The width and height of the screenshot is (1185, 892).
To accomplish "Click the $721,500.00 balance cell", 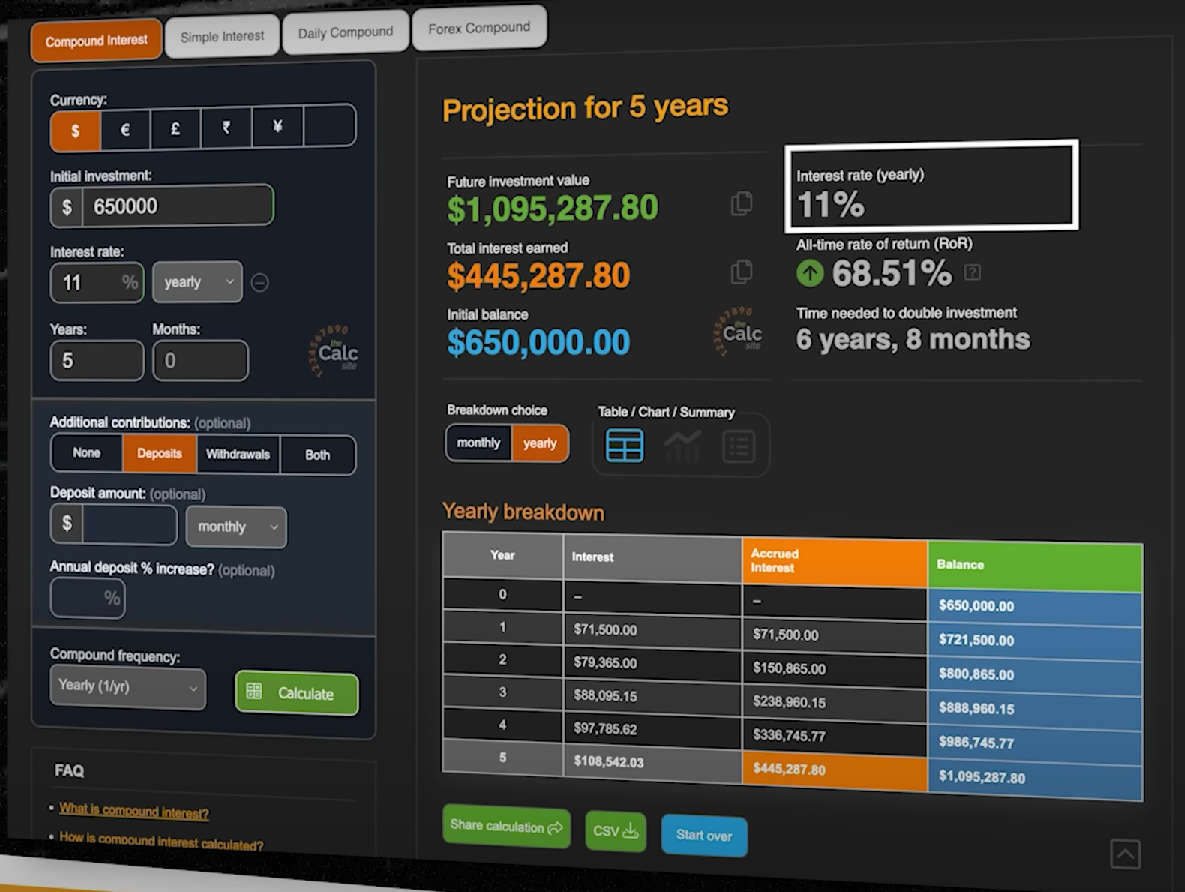I will click(x=1035, y=640).
